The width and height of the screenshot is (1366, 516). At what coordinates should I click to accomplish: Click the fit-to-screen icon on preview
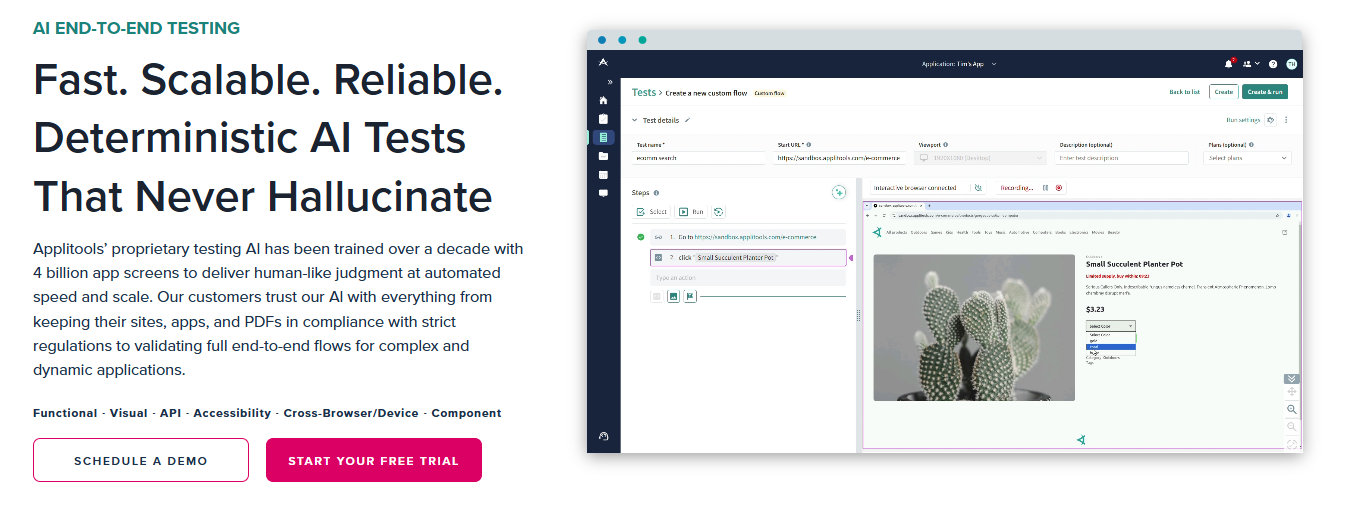click(1292, 444)
